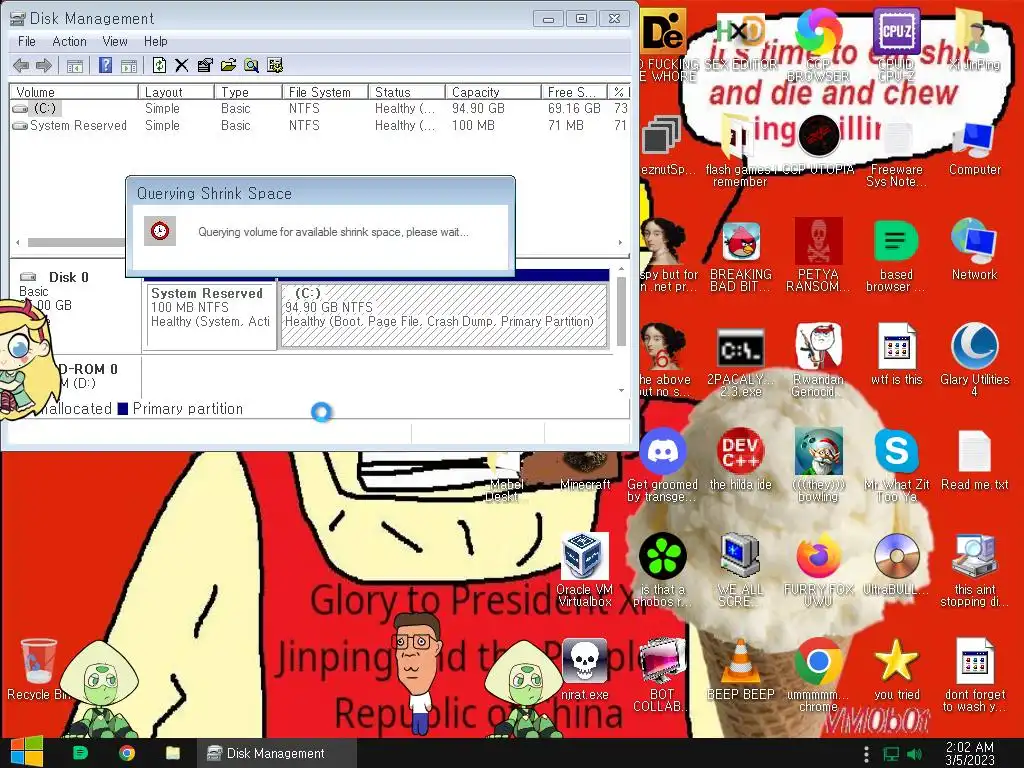Click the Back arrow in Disk Management toolbar
1024x768 pixels.
(x=21, y=65)
